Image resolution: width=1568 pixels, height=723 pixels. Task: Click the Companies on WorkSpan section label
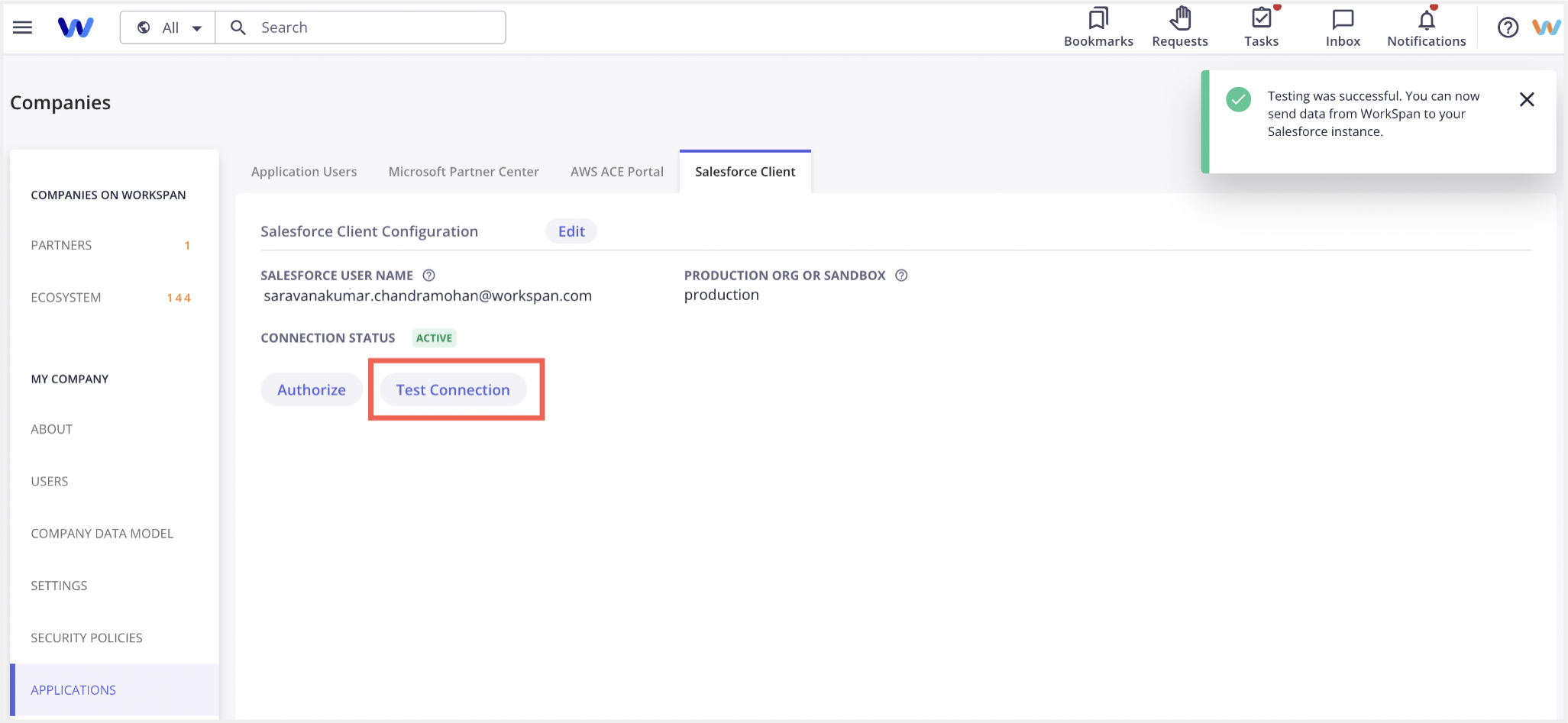(108, 195)
